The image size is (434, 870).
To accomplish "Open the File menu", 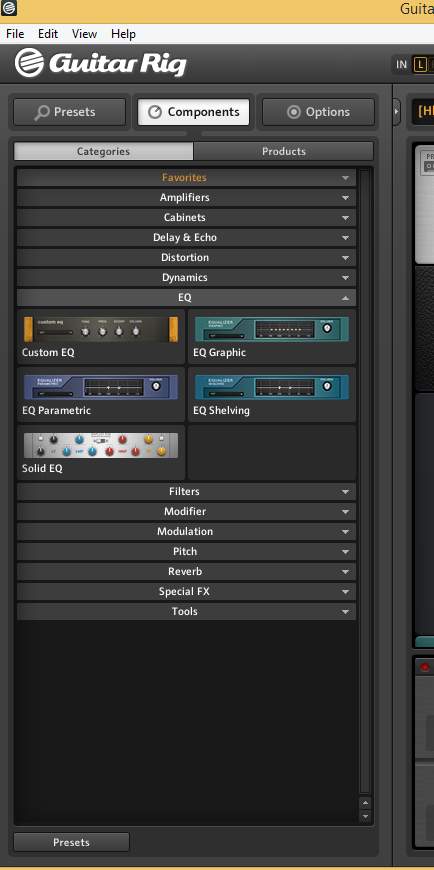I will [x=15, y=34].
